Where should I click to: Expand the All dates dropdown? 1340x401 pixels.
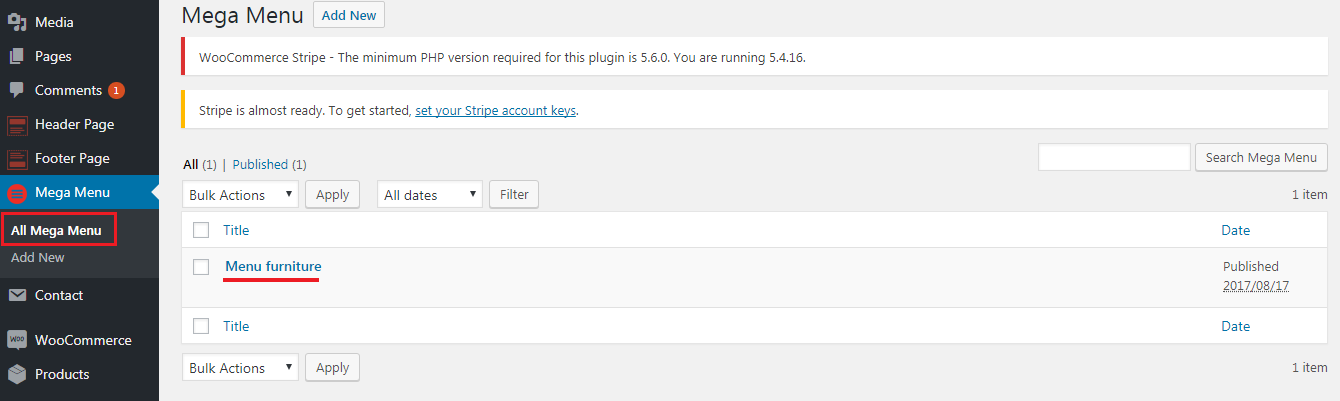point(429,194)
